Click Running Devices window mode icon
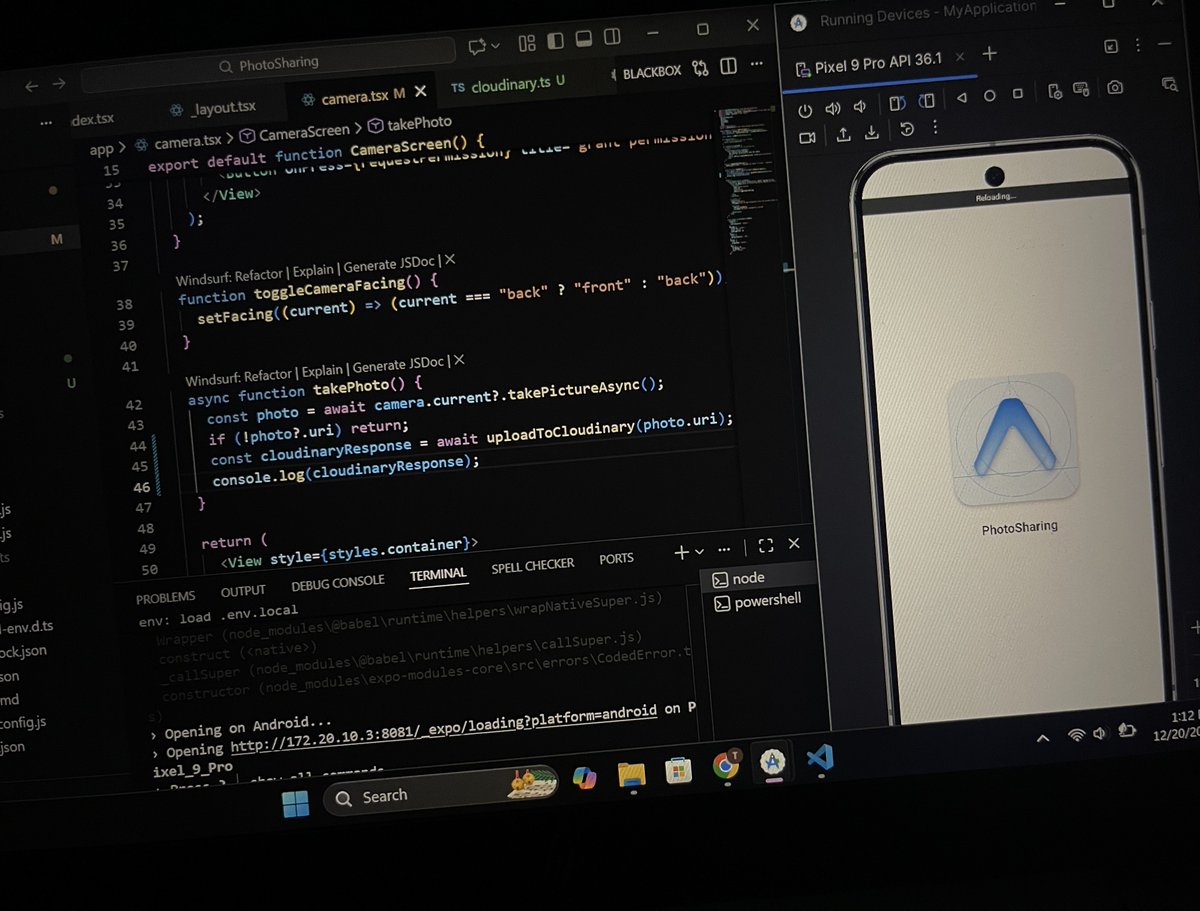The image size is (1200, 911). [1111, 46]
